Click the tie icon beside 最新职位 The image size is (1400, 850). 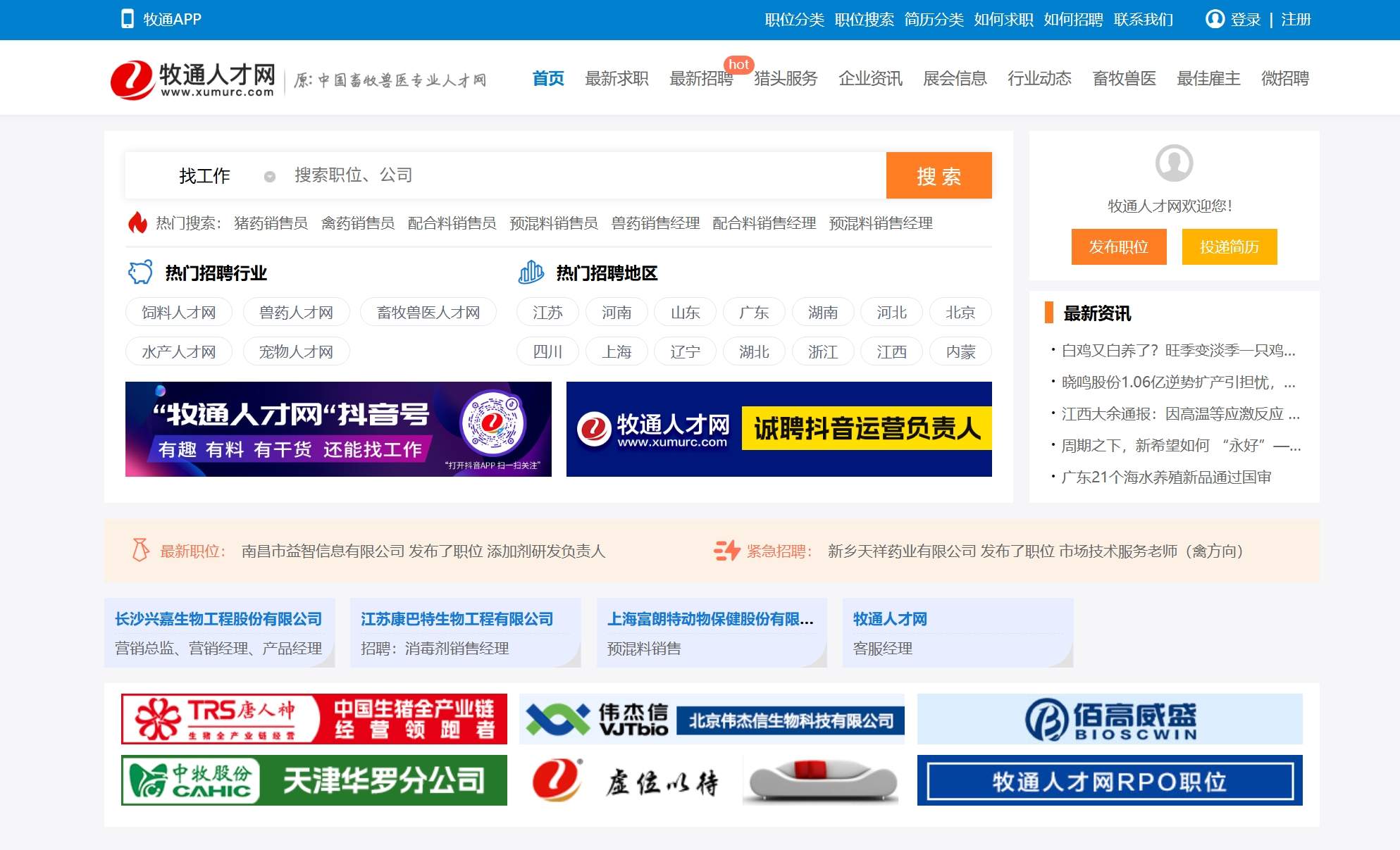pos(140,550)
